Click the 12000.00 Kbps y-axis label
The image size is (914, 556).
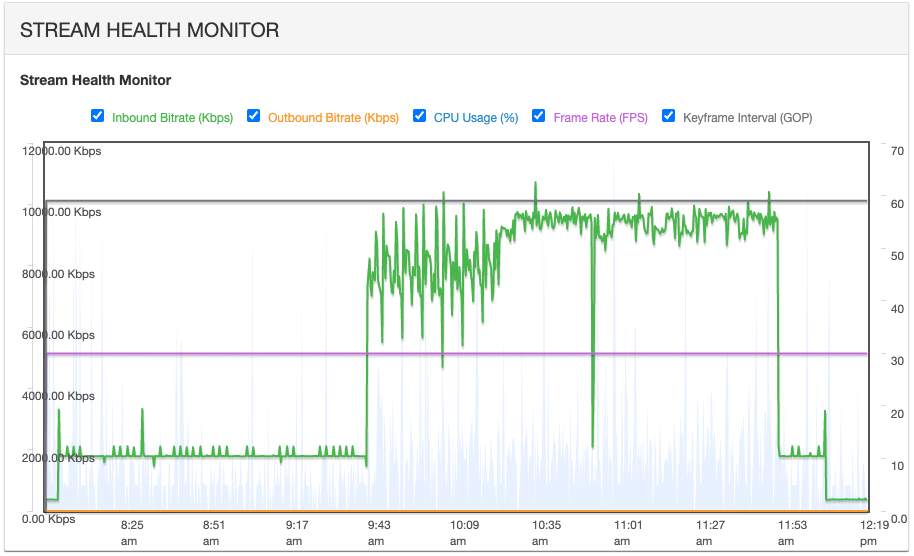pos(61,151)
